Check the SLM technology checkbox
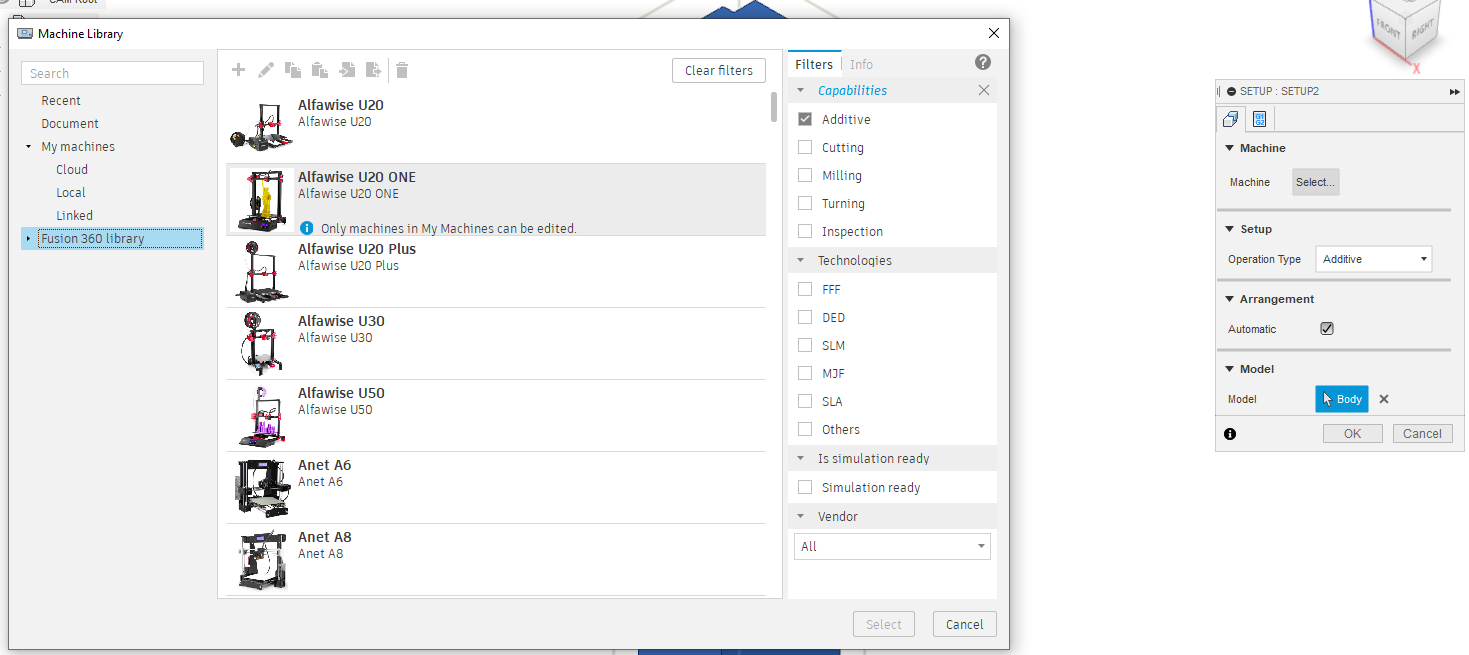The image size is (1469, 655). pos(805,345)
